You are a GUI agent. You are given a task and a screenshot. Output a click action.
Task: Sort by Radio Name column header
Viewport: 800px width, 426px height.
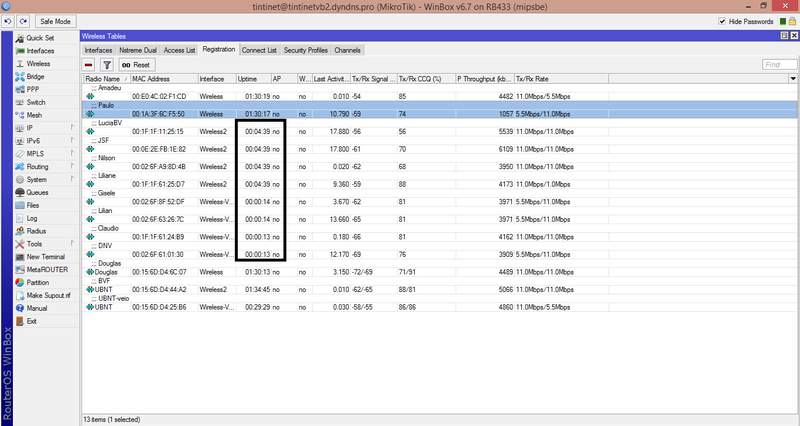pos(107,79)
